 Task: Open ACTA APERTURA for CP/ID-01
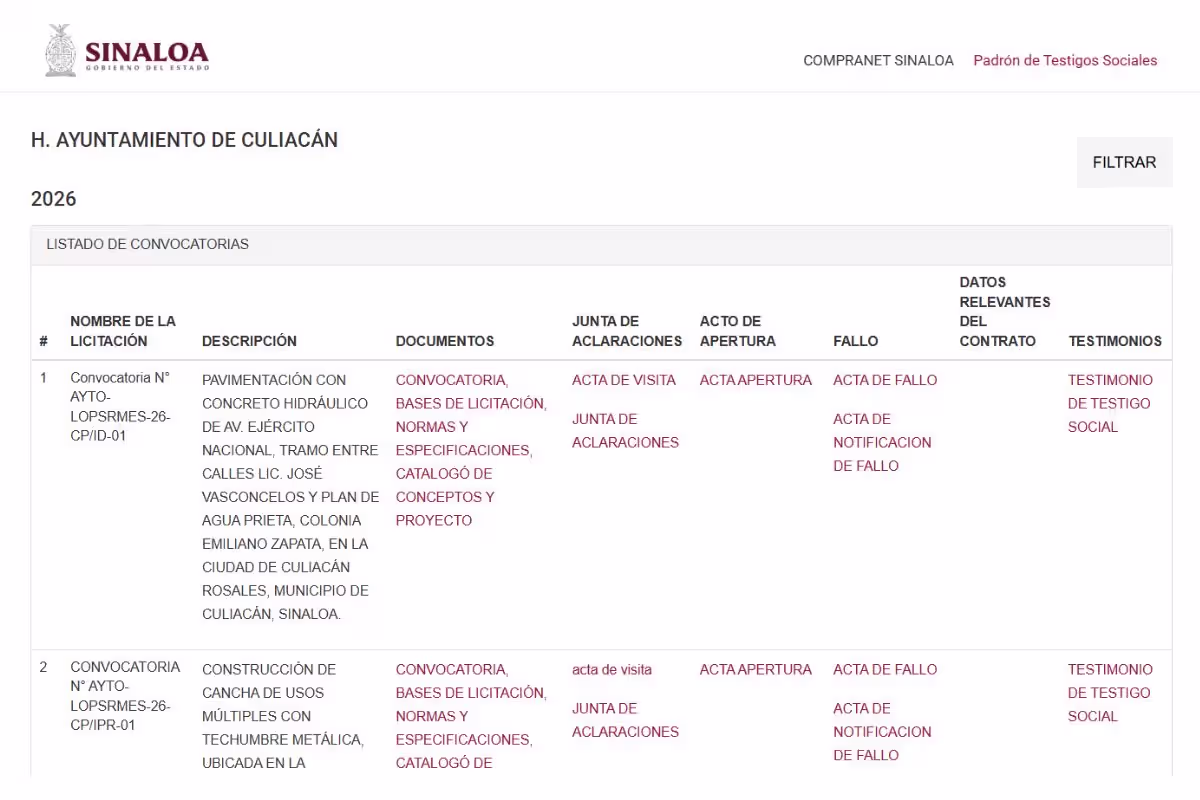click(x=756, y=380)
